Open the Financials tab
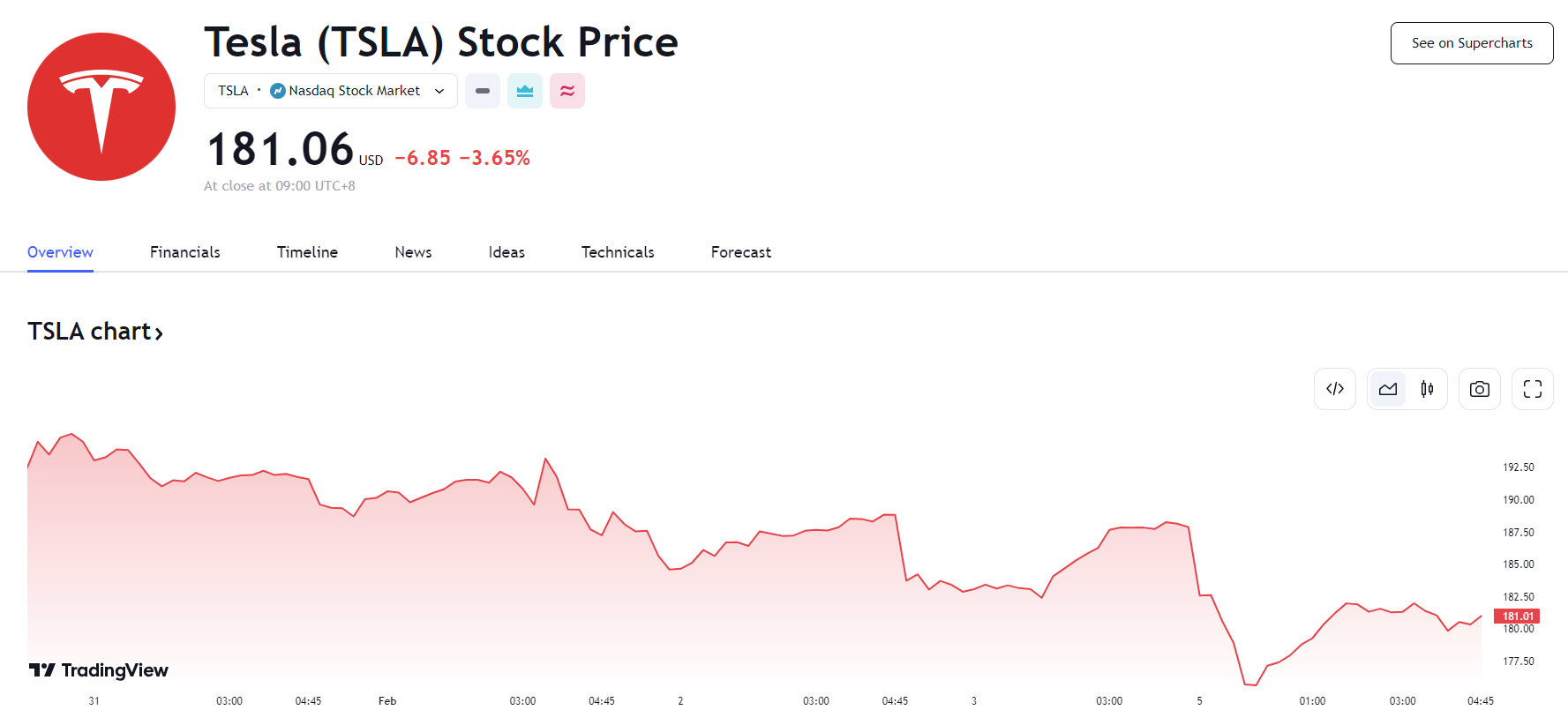This screenshot has width=1568, height=725. (185, 252)
